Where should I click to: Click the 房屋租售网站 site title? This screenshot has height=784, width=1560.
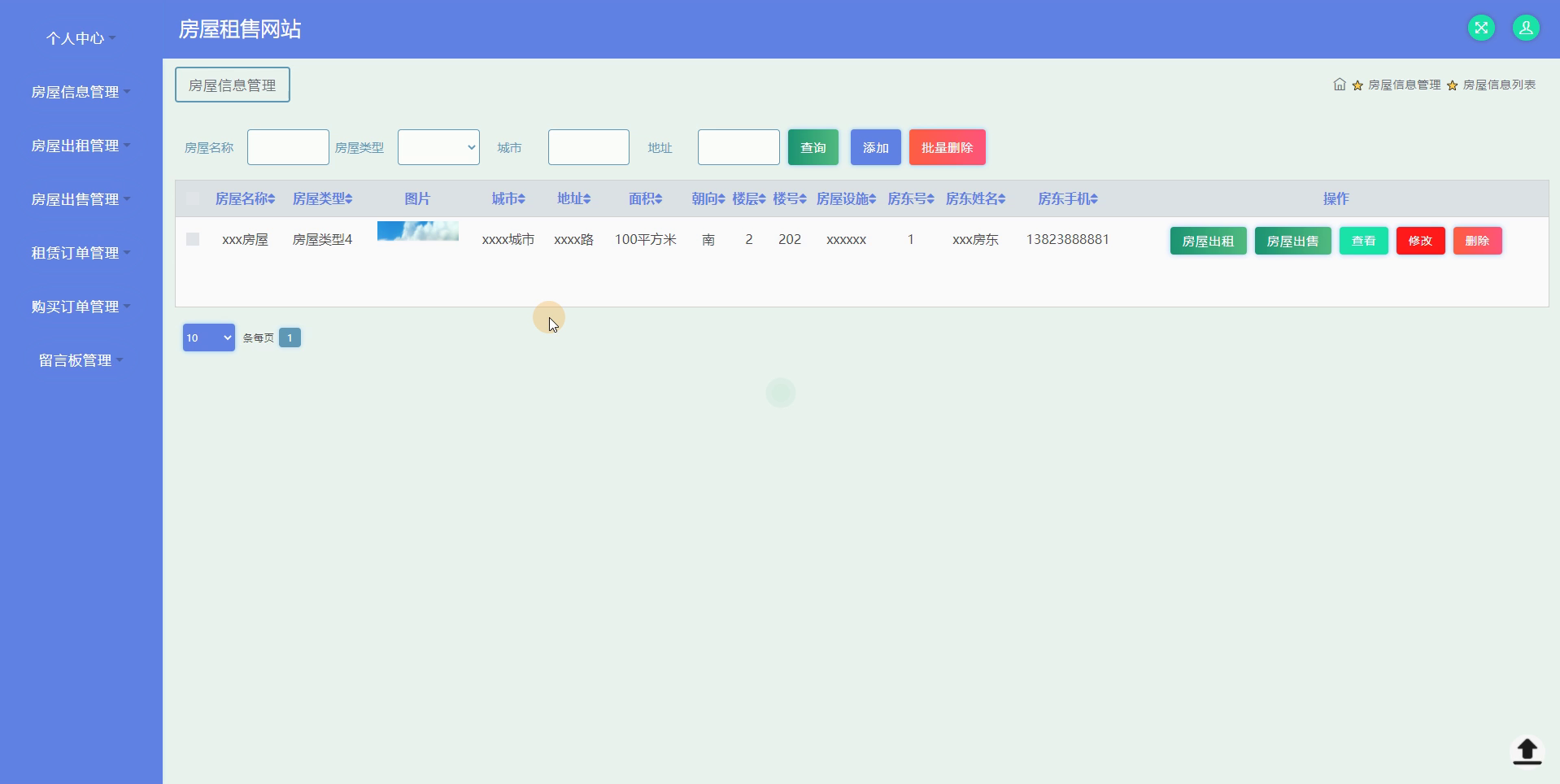click(240, 29)
